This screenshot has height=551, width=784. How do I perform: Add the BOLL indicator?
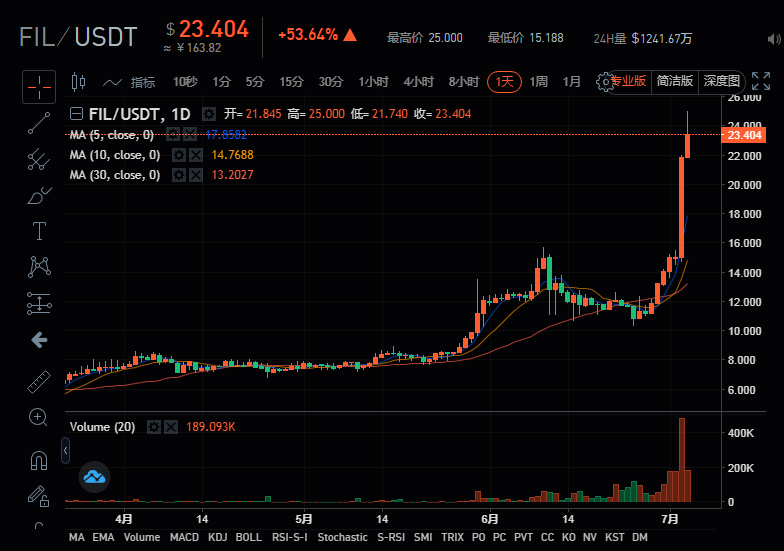point(248,537)
